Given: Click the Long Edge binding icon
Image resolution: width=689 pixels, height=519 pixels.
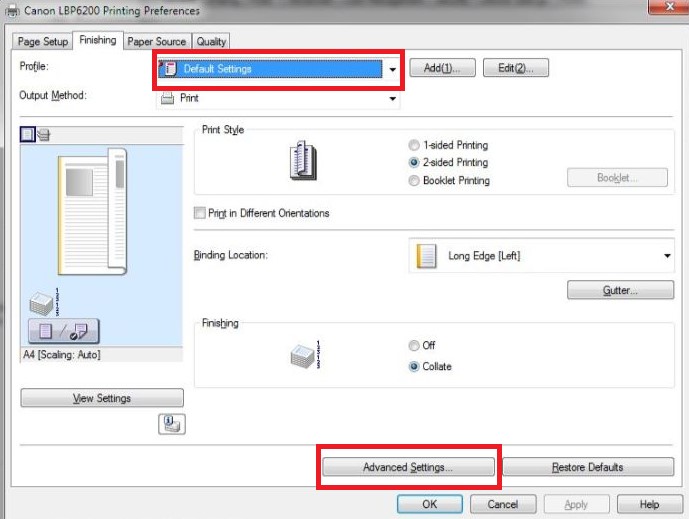Looking at the screenshot, I should [x=426, y=256].
